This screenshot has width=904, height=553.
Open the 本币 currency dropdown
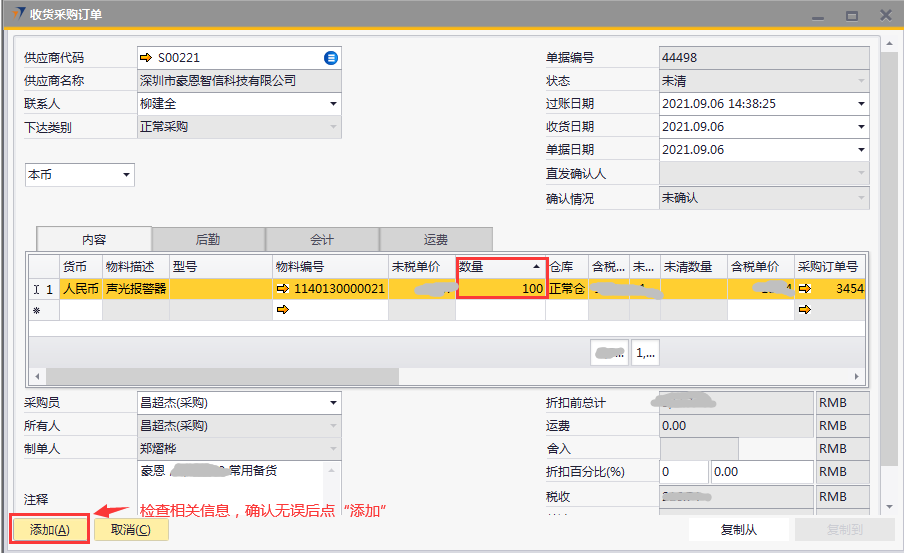click(126, 176)
